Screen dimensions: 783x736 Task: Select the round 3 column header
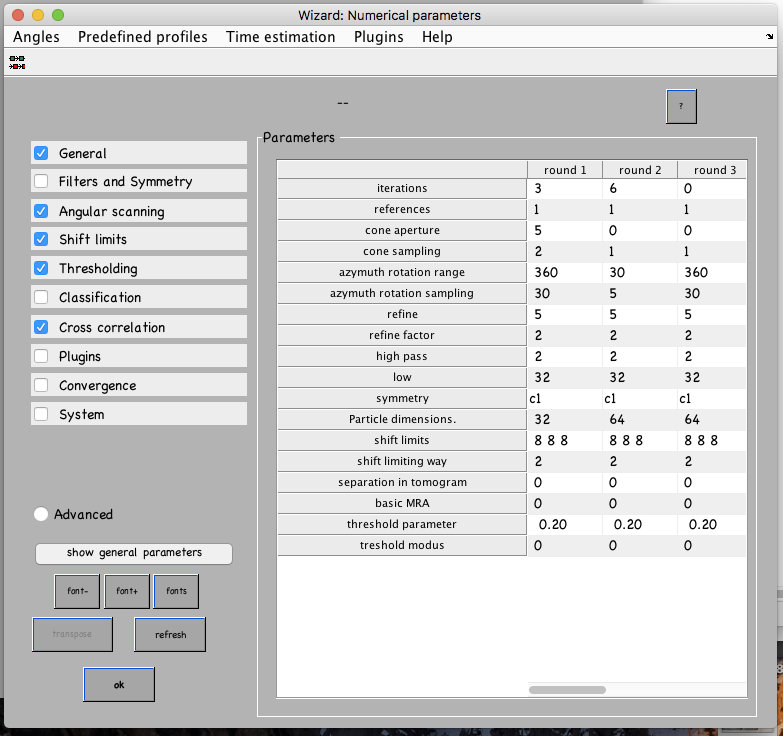tap(712, 170)
